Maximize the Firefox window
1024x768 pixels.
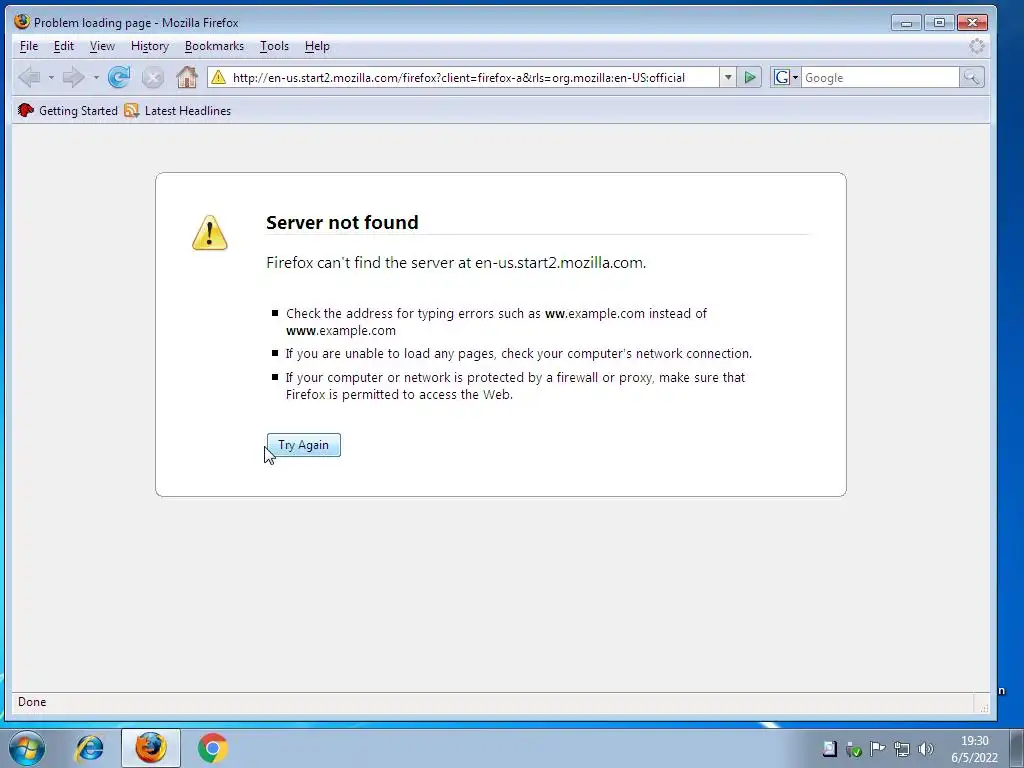(x=939, y=23)
